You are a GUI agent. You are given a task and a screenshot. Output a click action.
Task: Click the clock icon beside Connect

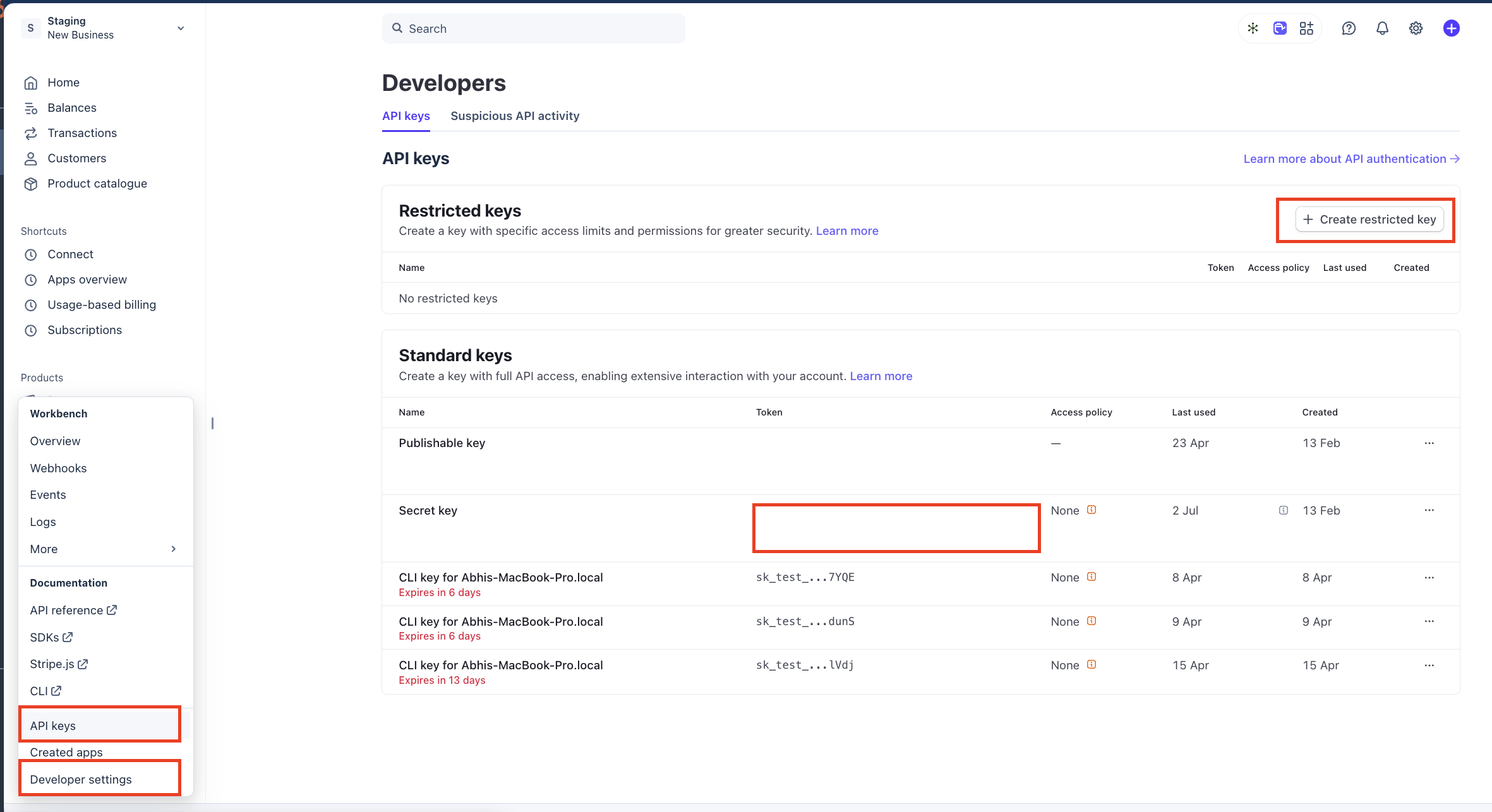[30, 254]
